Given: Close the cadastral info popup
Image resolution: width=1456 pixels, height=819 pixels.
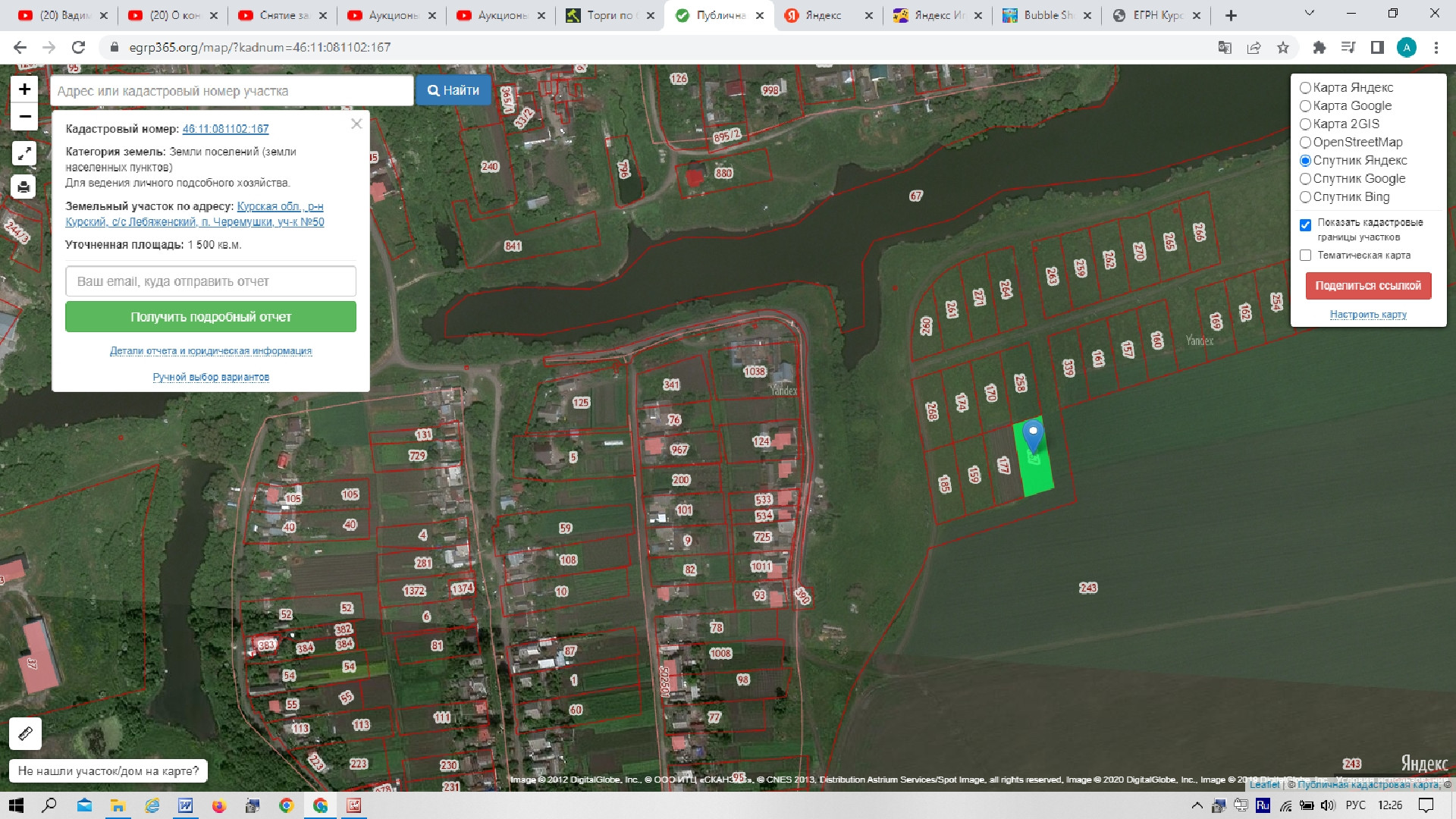Looking at the screenshot, I should point(356,124).
